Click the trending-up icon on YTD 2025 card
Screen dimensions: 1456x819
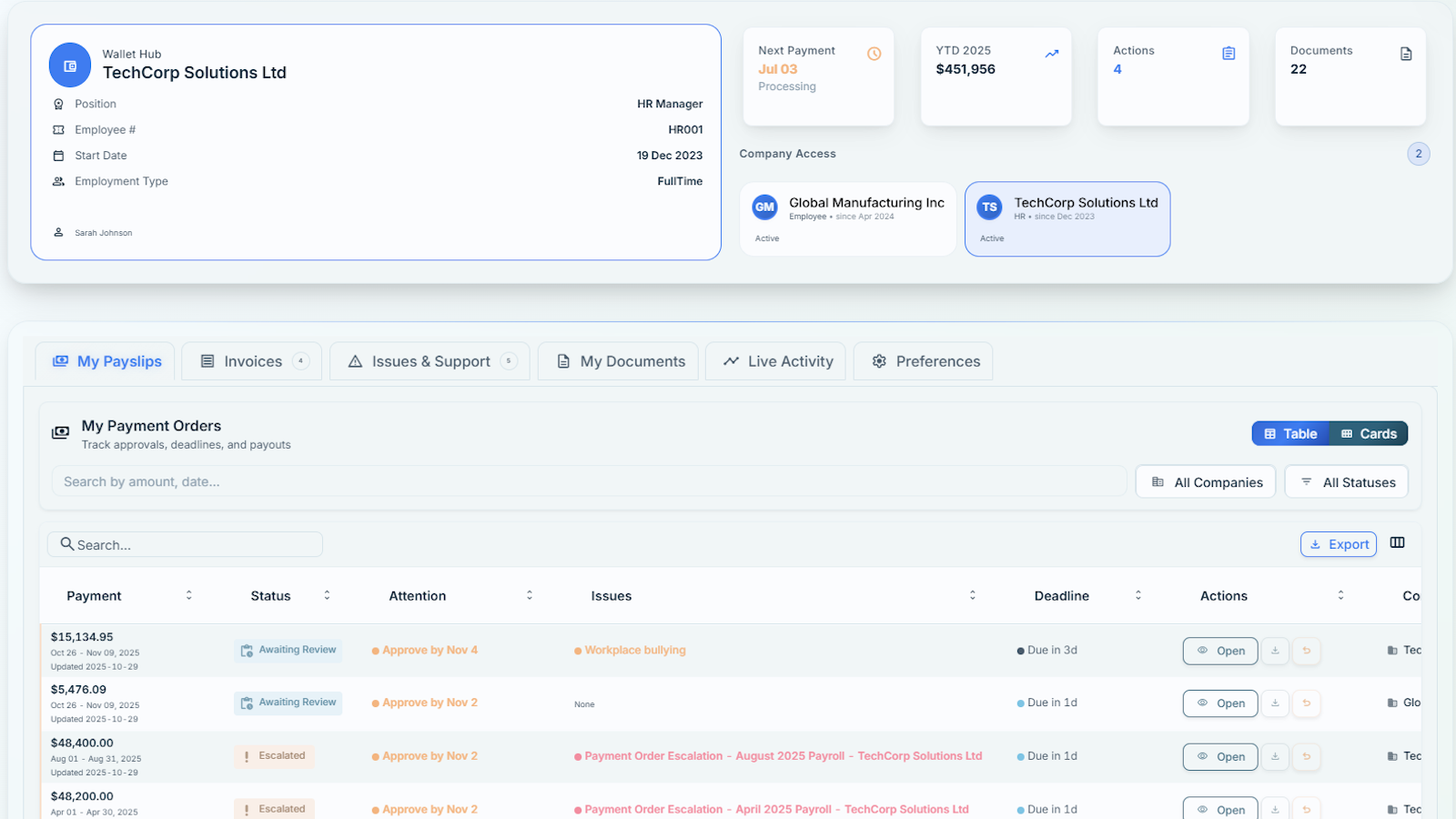pyautogui.click(x=1053, y=53)
